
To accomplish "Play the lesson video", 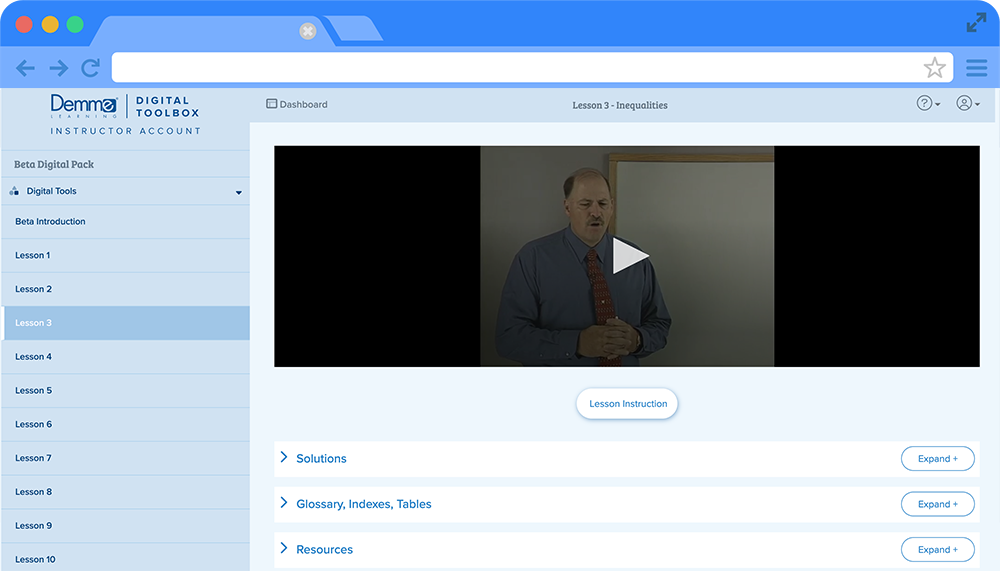I will (629, 256).
